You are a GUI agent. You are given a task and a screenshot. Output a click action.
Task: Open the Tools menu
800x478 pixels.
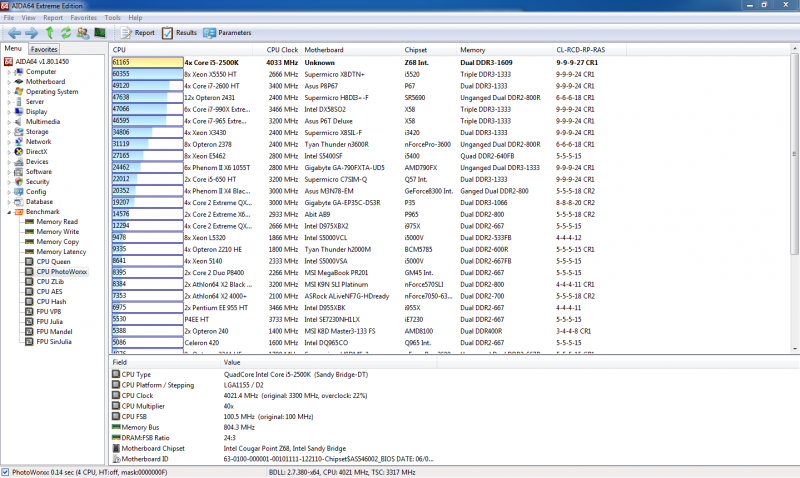pyautogui.click(x=112, y=18)
